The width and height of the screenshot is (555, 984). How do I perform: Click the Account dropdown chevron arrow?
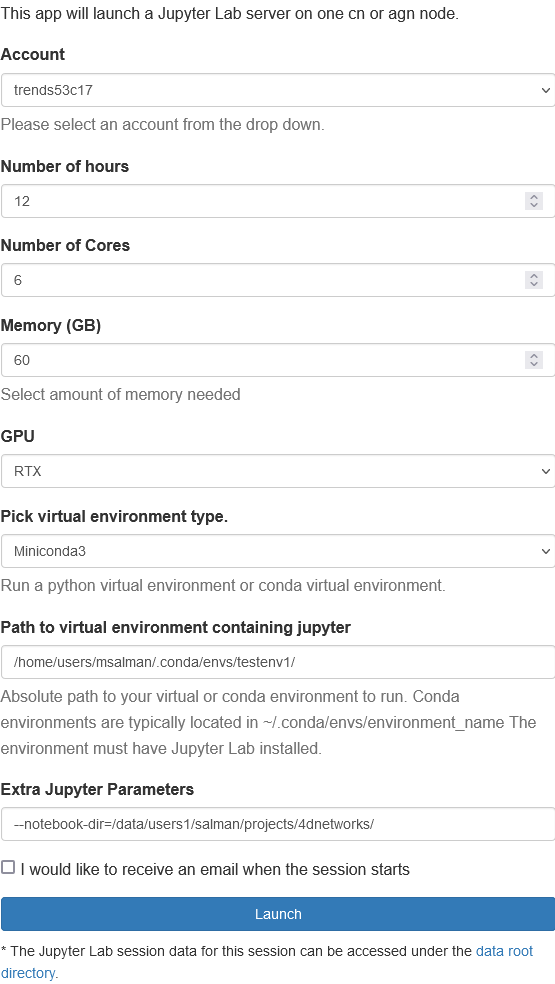(545, 90)
